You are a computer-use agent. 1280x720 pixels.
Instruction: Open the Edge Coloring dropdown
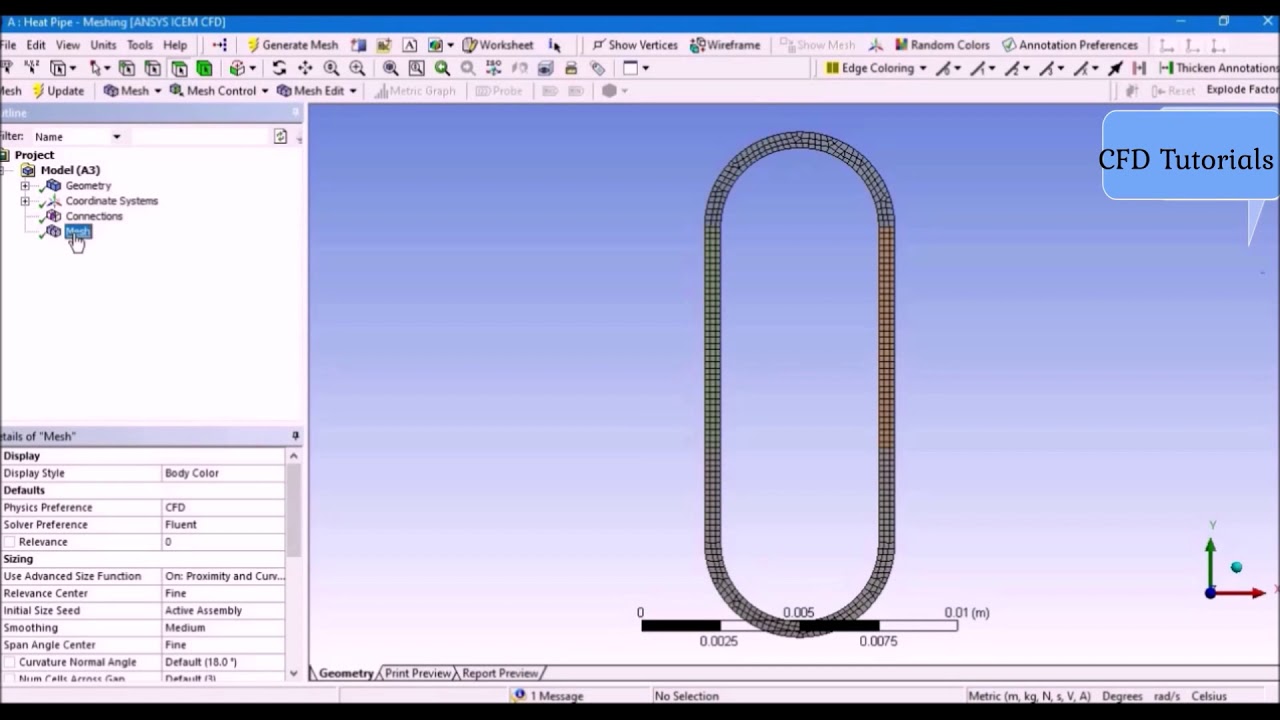tap(875, 68)
